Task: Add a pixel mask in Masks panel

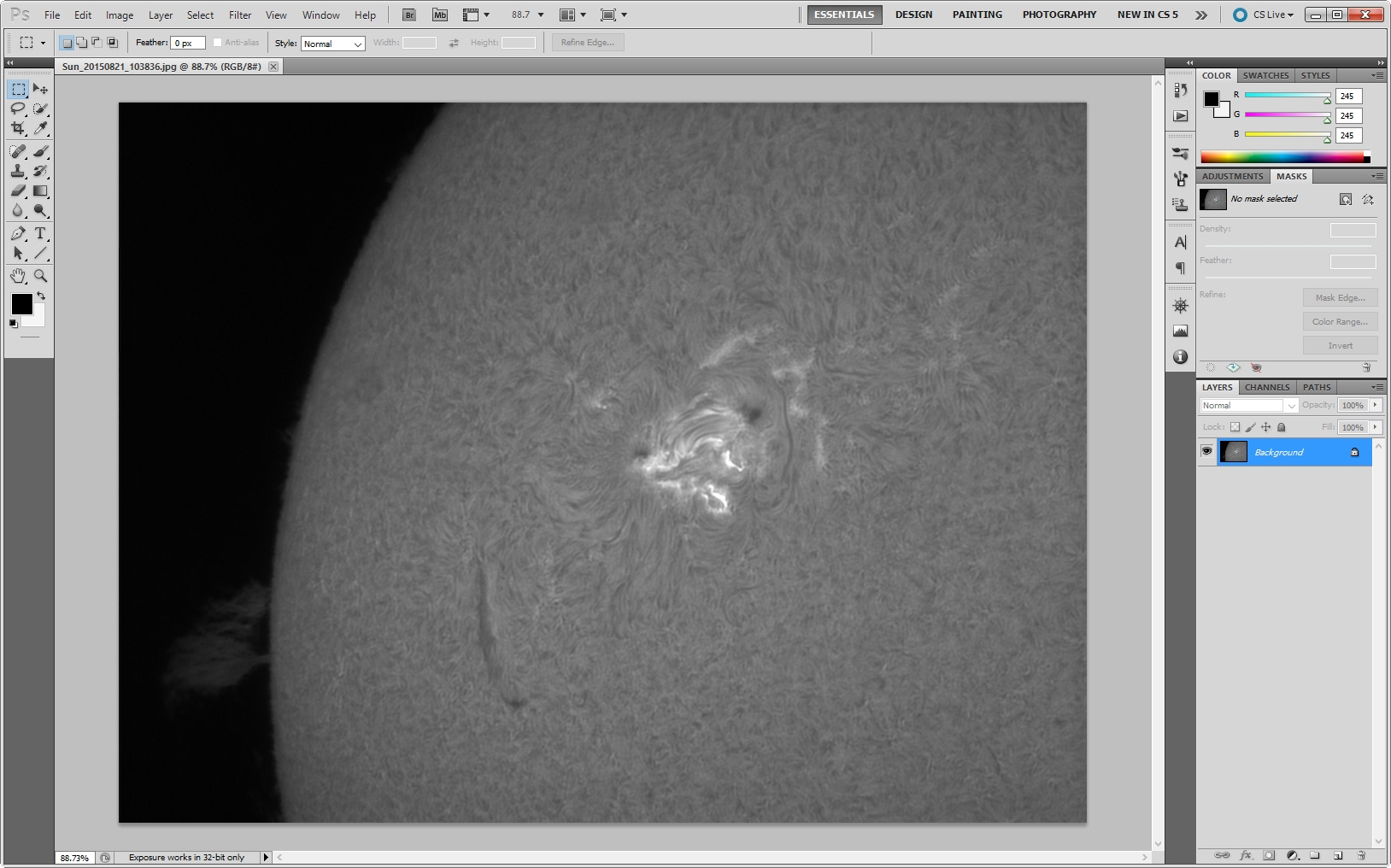Action: (1346, 199)
